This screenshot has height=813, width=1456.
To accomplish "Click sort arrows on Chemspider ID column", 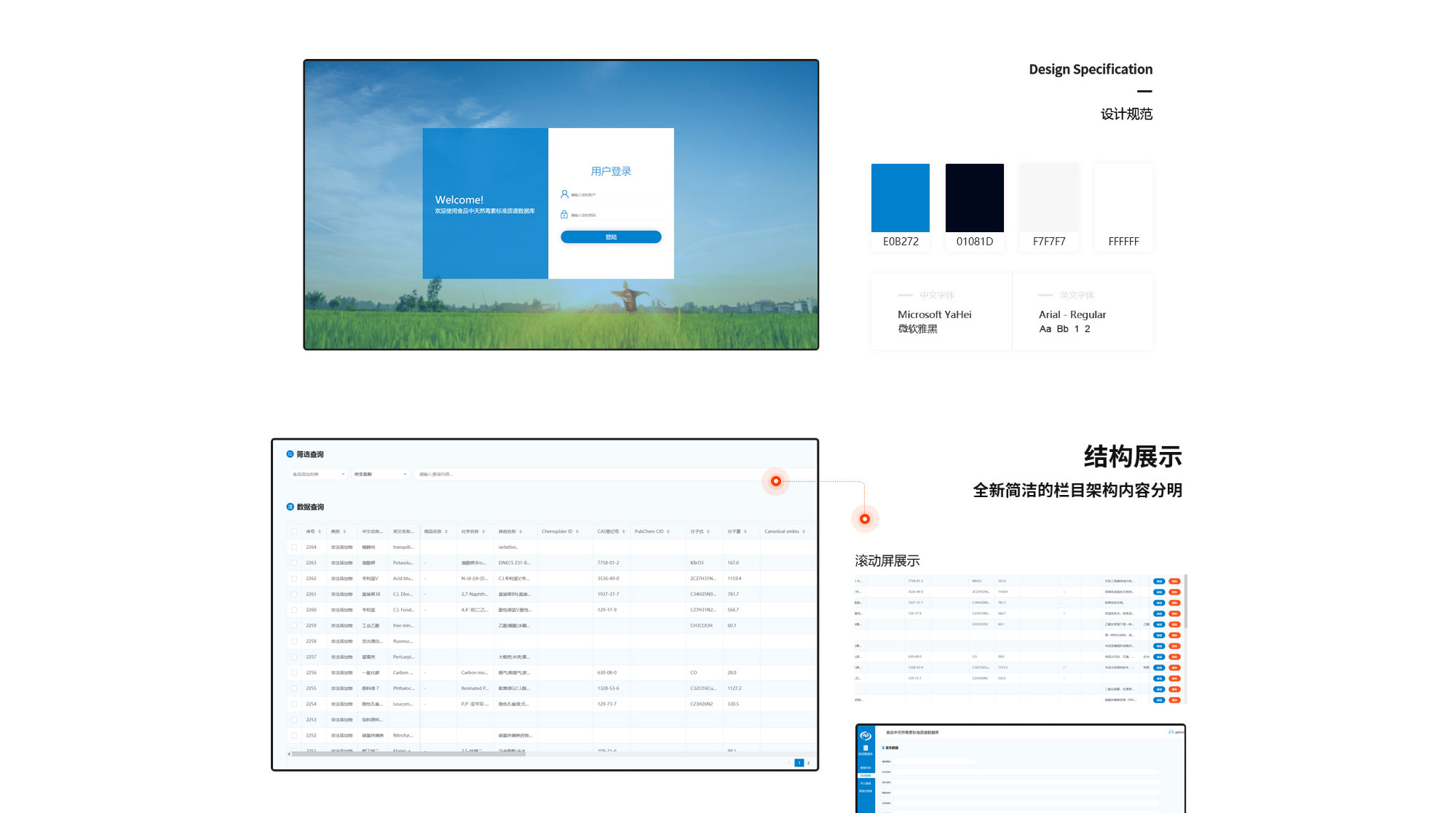I will click(x=577, y=531).
